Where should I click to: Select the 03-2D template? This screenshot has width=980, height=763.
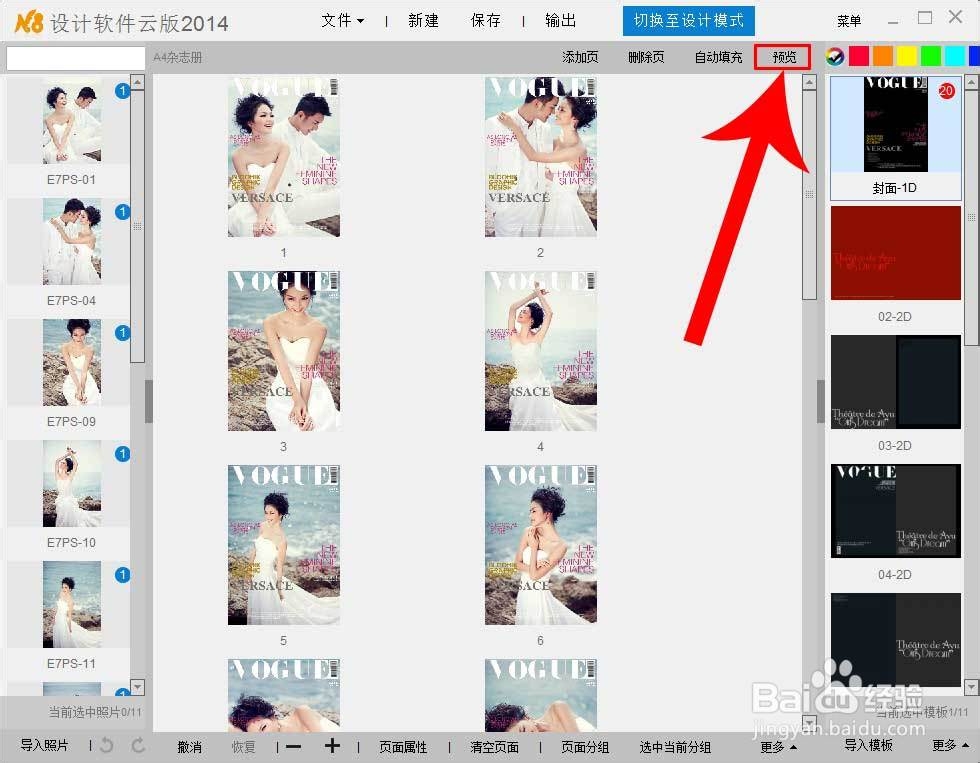pyautogui.click(x=896, y=382)
